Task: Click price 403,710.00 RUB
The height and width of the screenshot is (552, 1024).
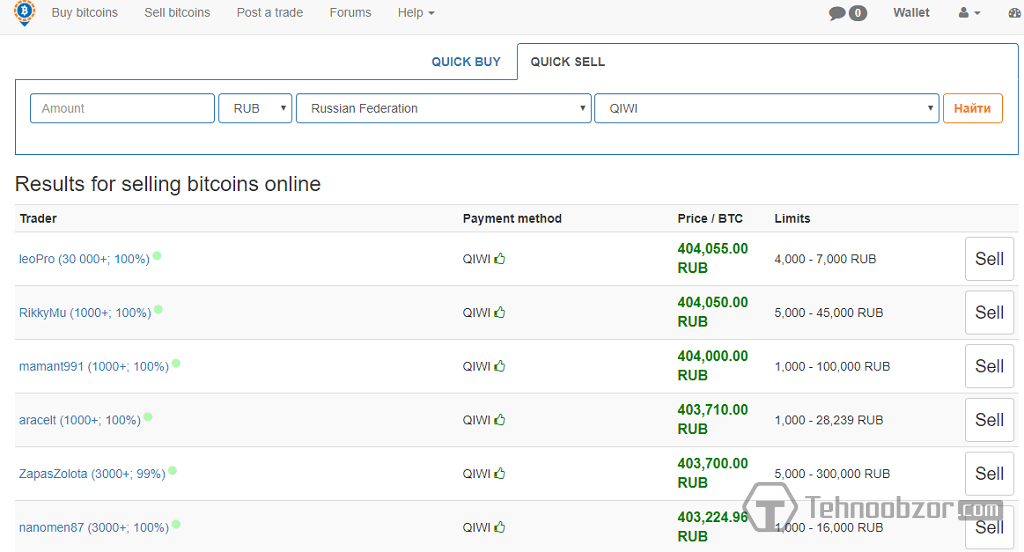Action: (712, 419)
